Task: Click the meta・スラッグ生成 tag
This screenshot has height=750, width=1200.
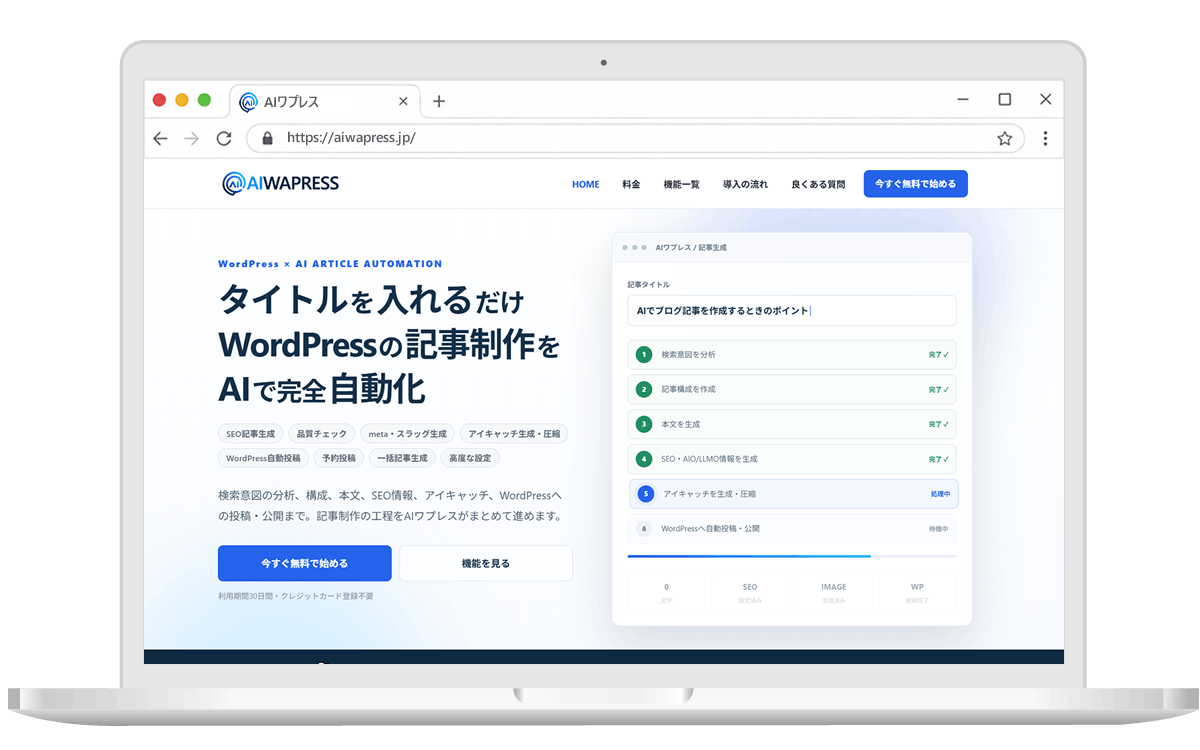Action: pyautogui.click(x=408, y=434)
